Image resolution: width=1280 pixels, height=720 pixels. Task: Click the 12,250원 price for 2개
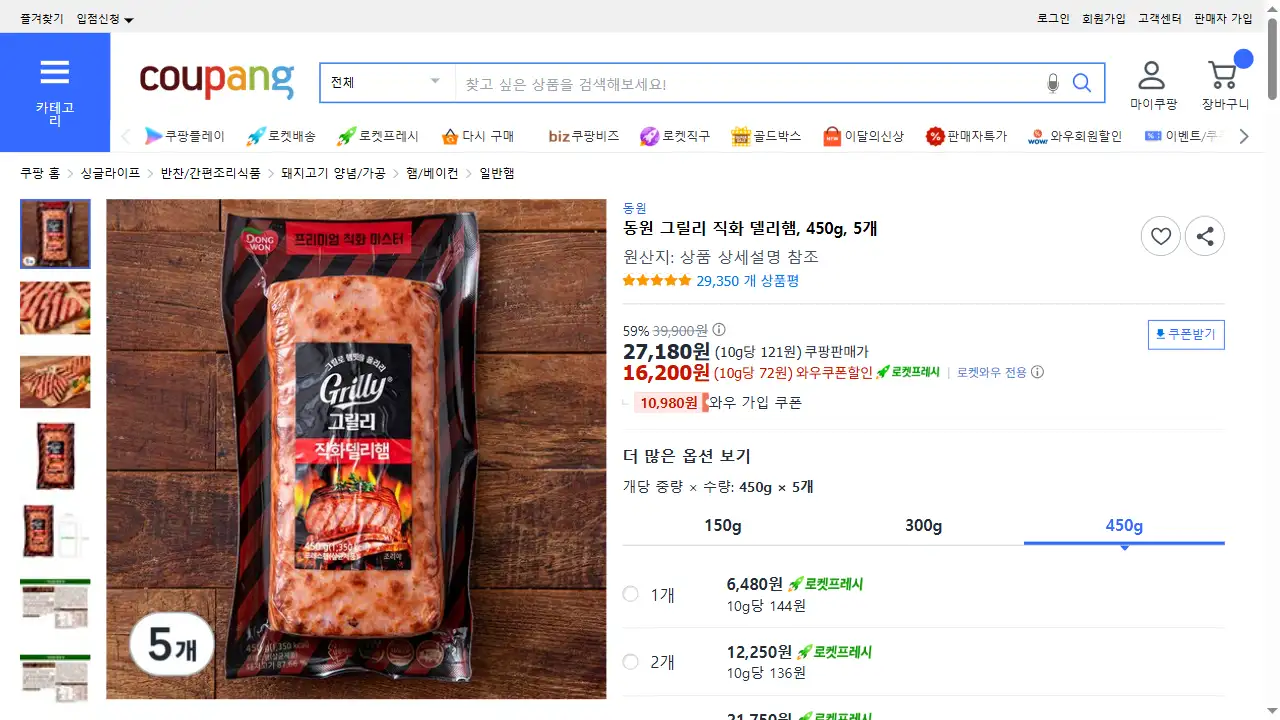click(x=759, y=651)
